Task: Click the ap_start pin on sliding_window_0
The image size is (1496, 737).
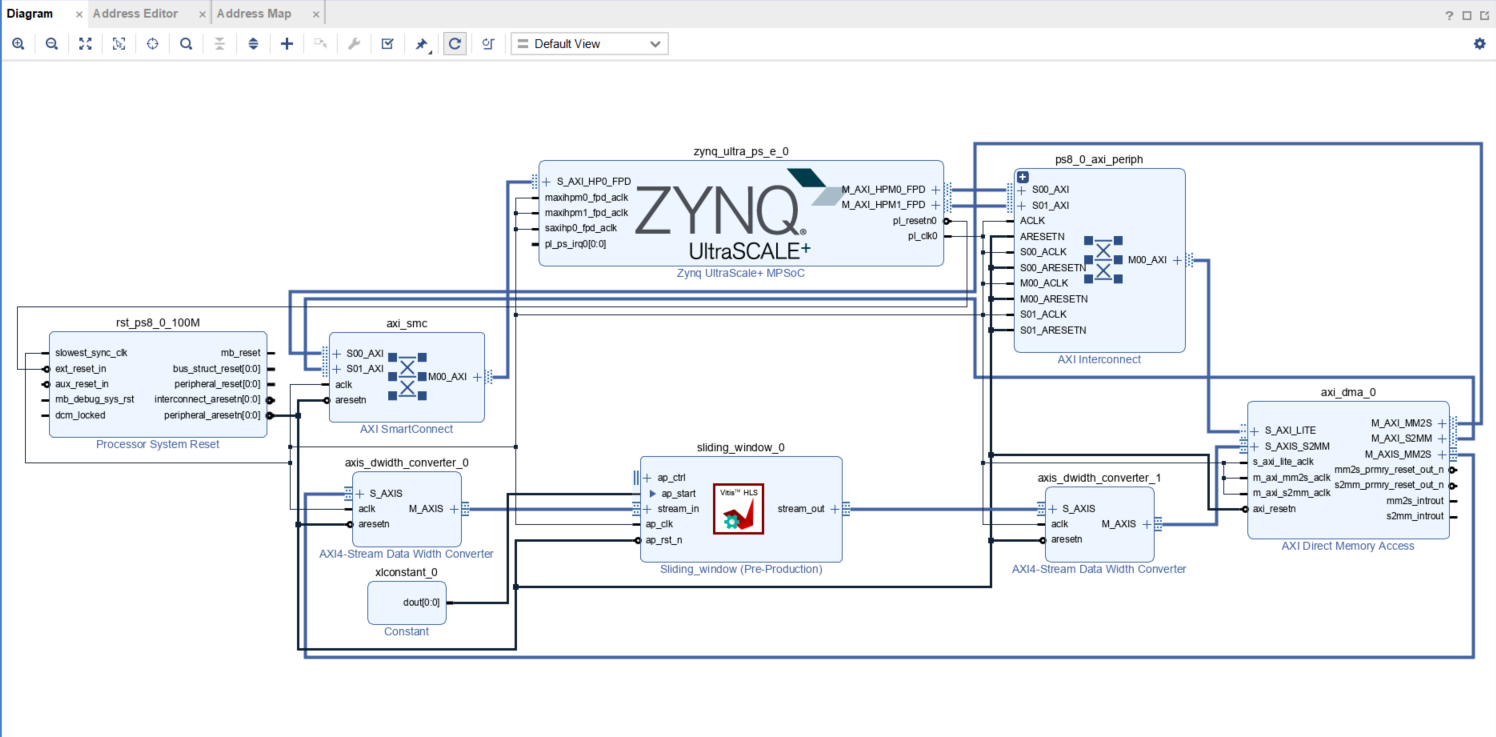Action: 678,493
